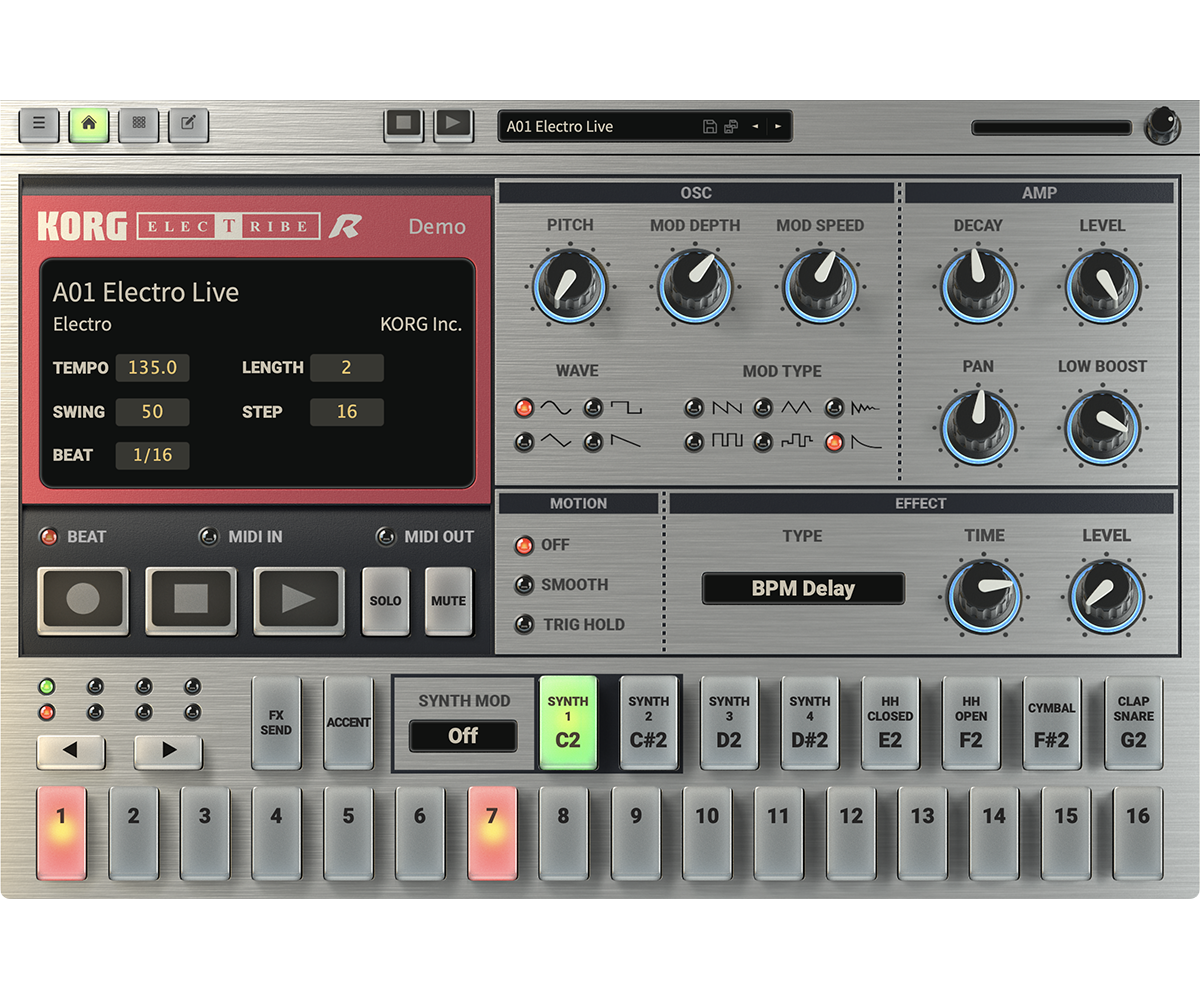
Task: Click the OSC PITCH knob
Action: pos(570,286)
